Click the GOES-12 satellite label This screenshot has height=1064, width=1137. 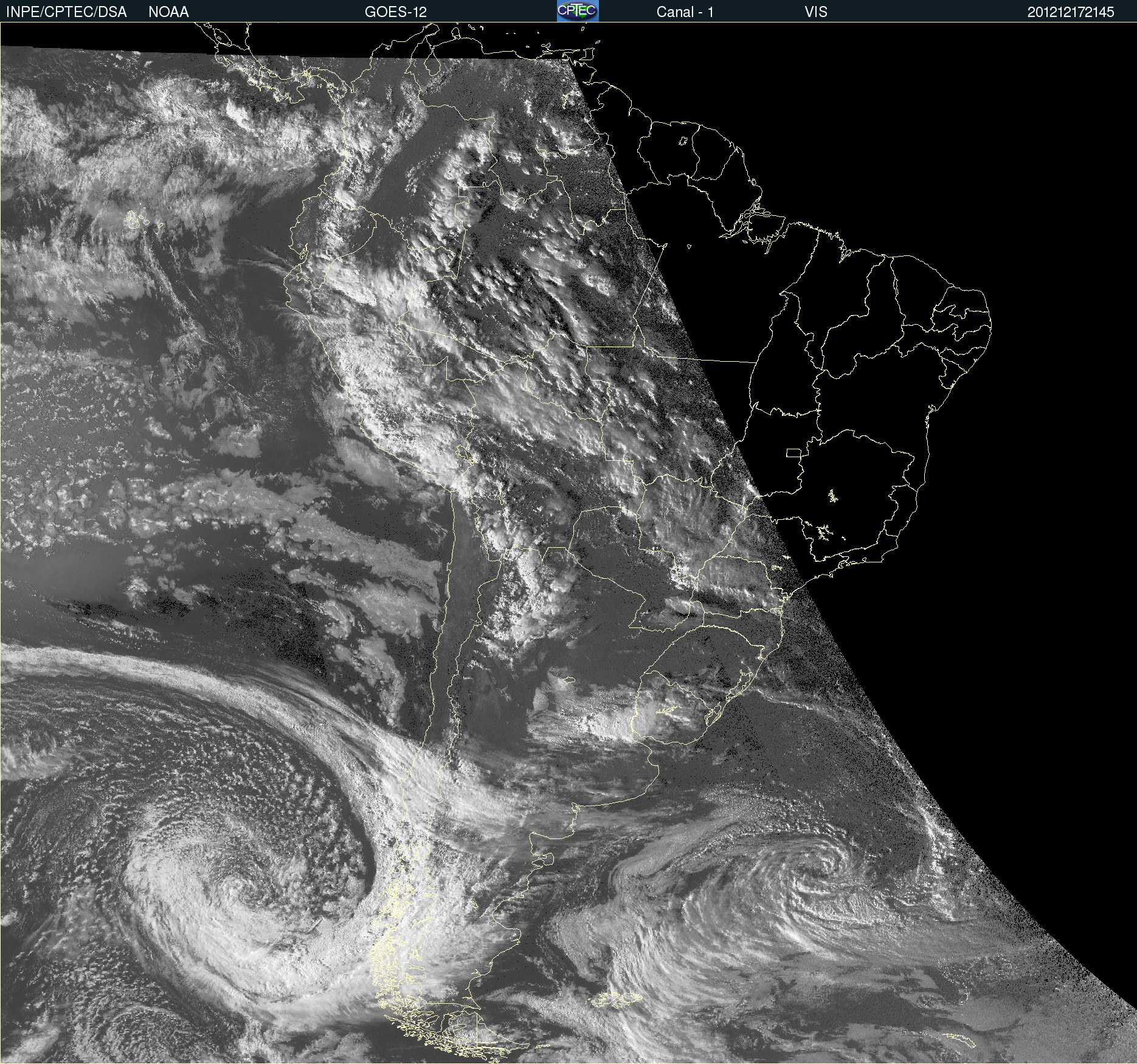coord(396,12)
